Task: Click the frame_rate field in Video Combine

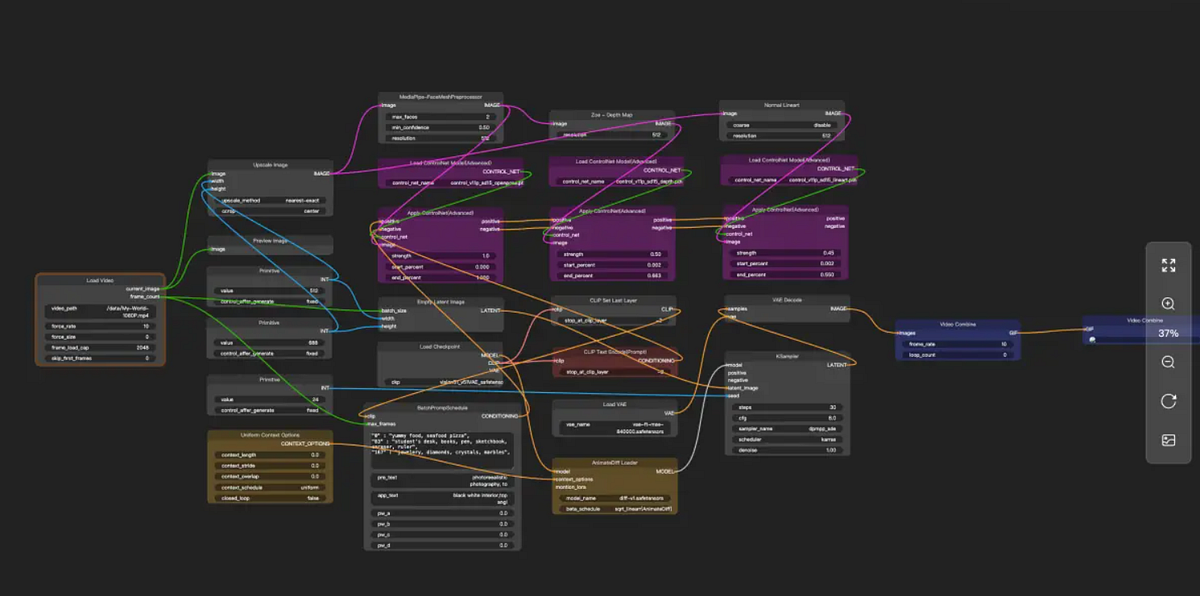Action: [957, 343]
